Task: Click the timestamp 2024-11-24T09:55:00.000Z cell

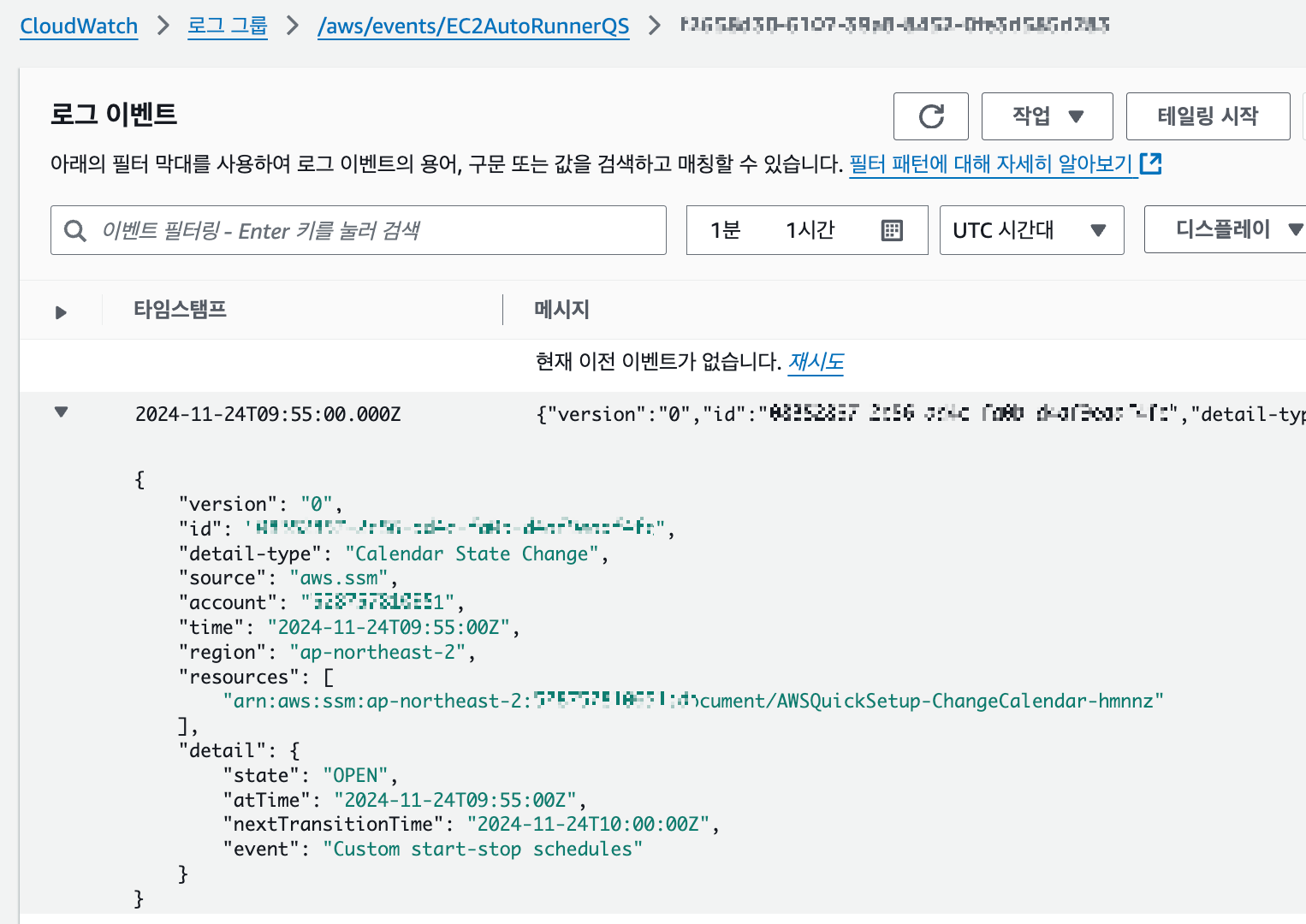Action: 268,414
